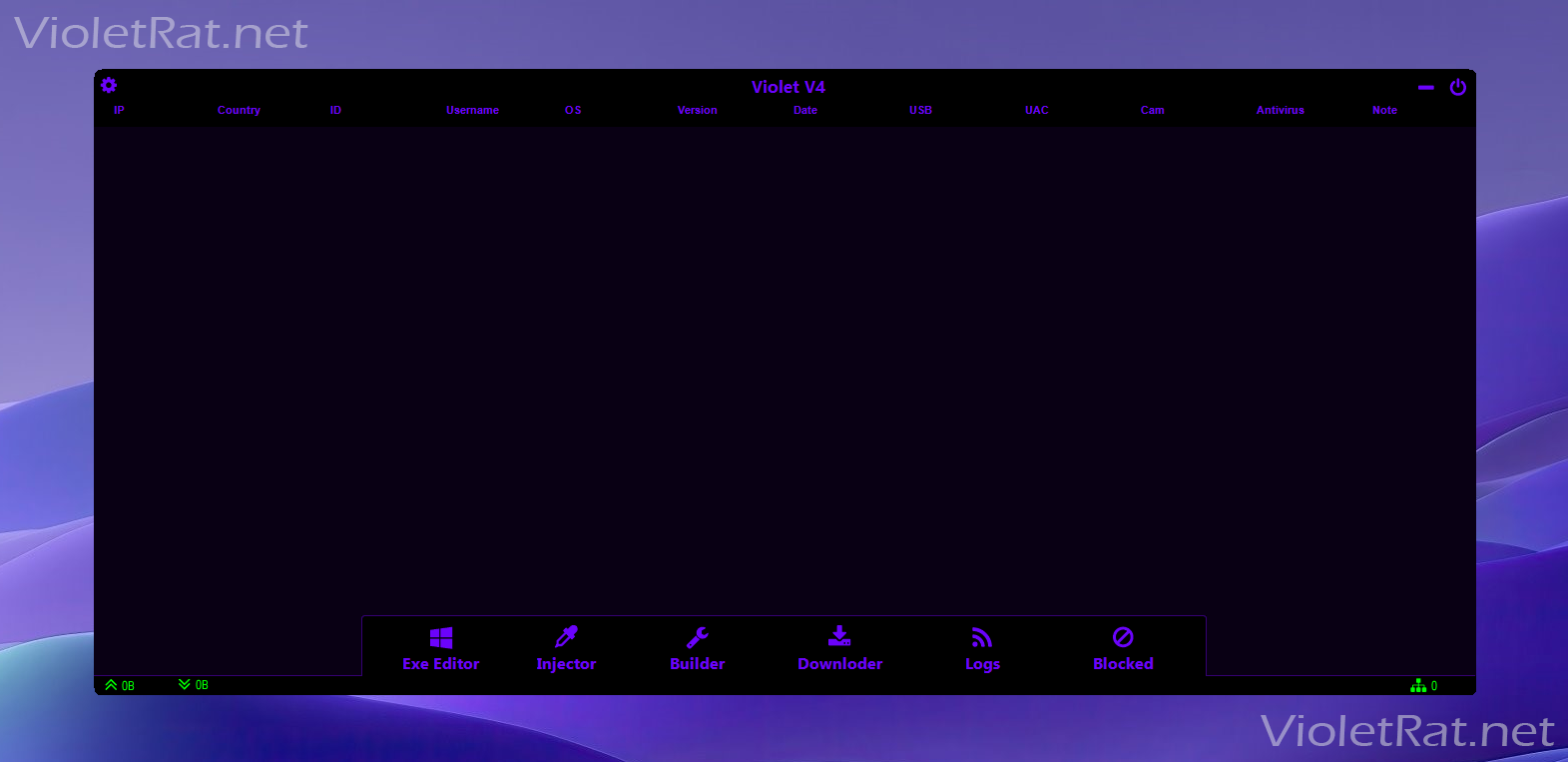
Task: Click the Note column header
Action: point(1384,110)
